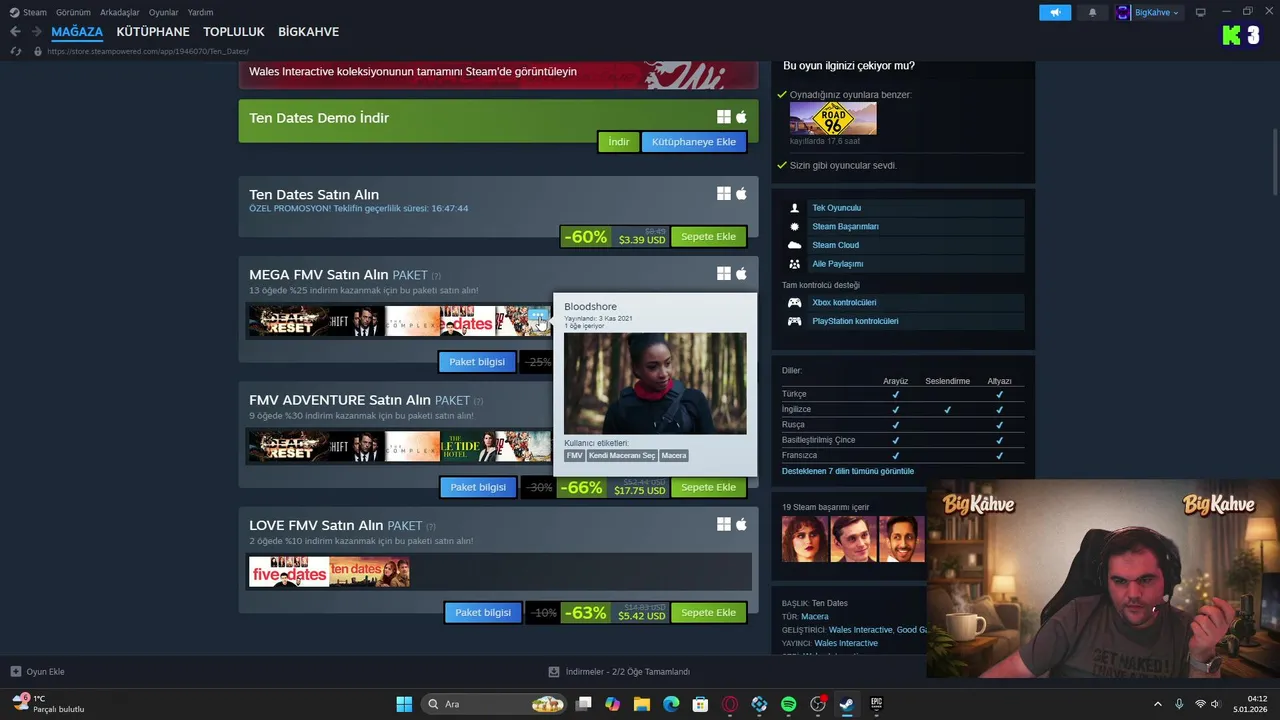This screenshot has width=1280, height=720.
Task: Click the Kendi Maceranı Seç tag
Action: 622,456
